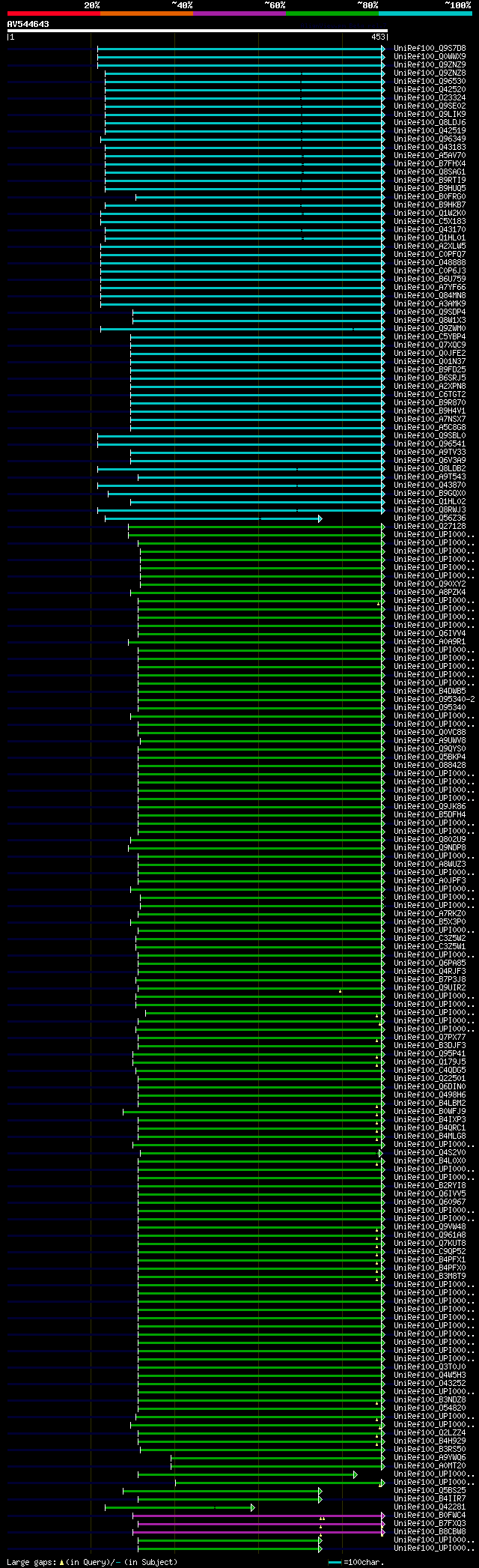Select label UniRef100_C5X183
This screenshot has width=479, height=1568.
[x=430, y=222]
